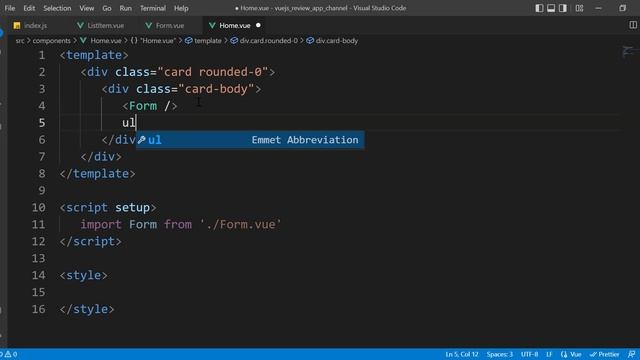Open the Help menu
The width and height of the screenshot is (640, 360).
tap(181, 8)
